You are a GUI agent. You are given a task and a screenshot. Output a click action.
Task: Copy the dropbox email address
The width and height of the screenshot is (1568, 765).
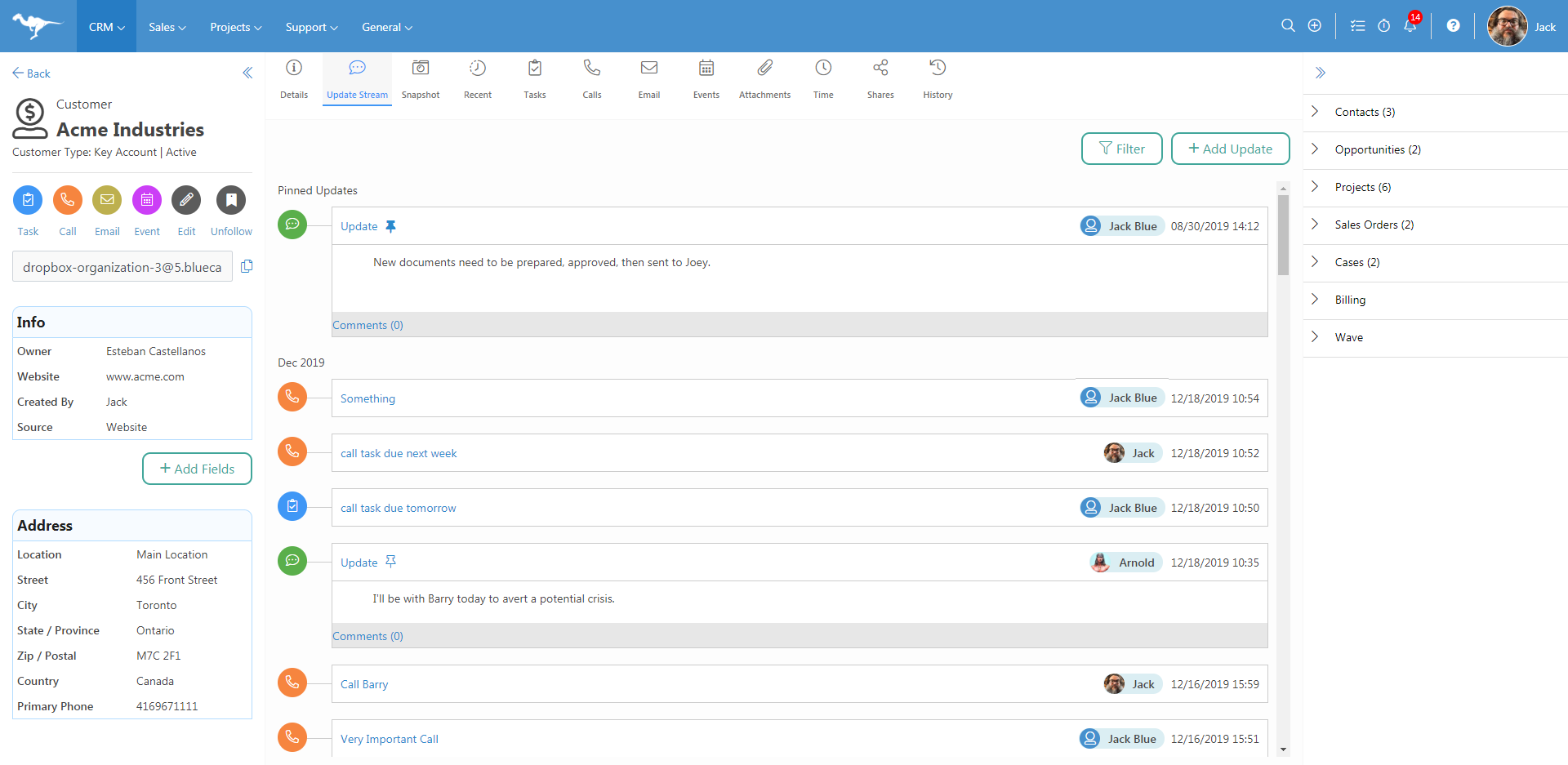pyautogui.click(x=247, y=266)
